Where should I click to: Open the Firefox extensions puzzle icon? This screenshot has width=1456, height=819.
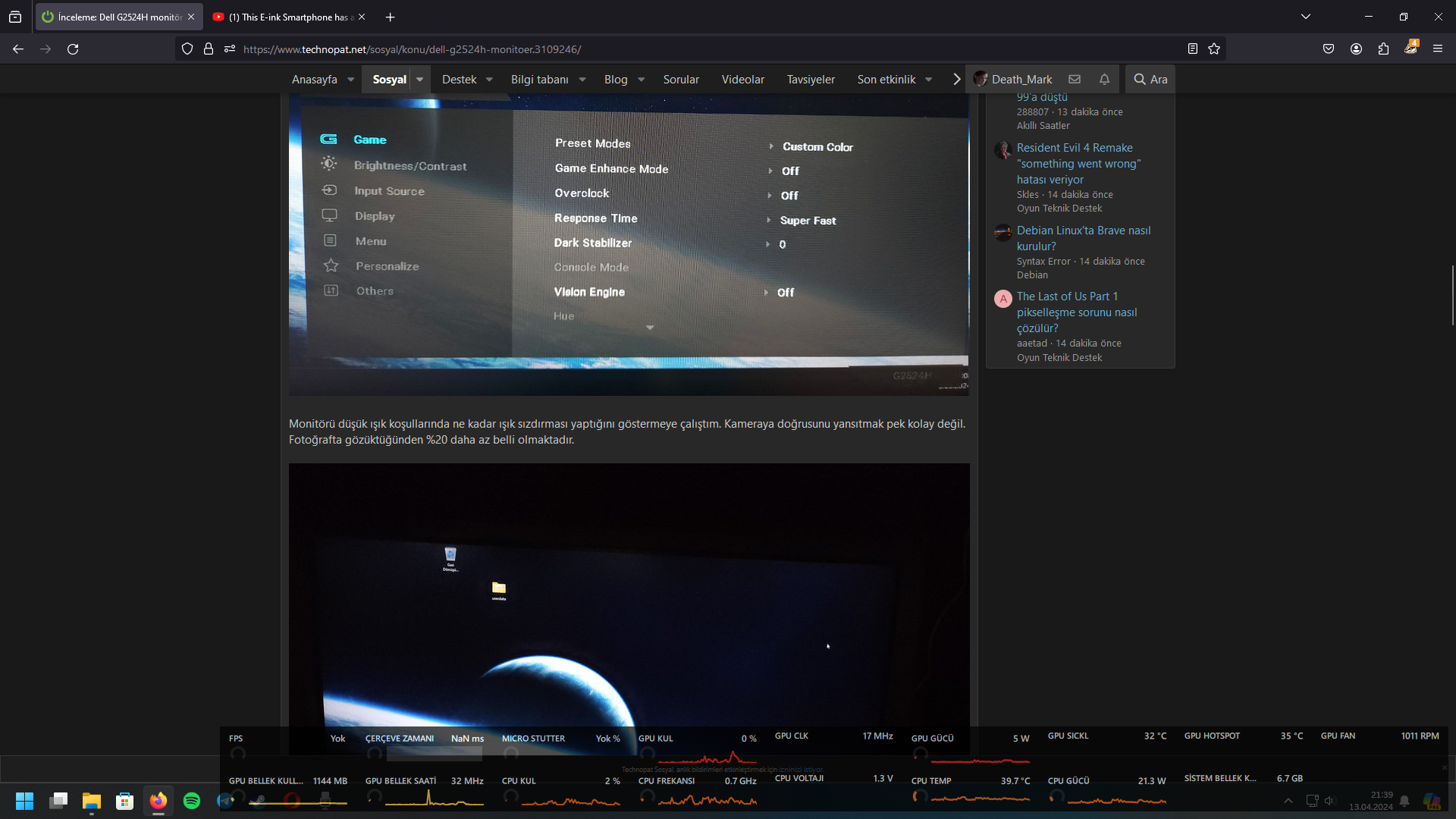(x=1383, y=49)
